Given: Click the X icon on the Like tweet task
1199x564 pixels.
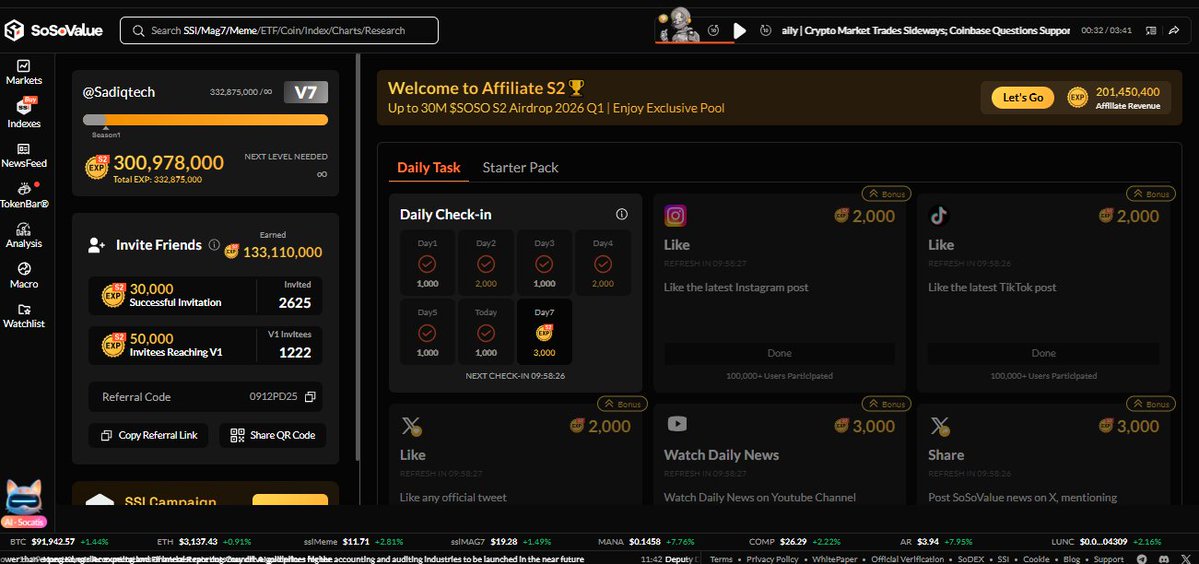Looking at the screenshot, I should click(411, 426).
